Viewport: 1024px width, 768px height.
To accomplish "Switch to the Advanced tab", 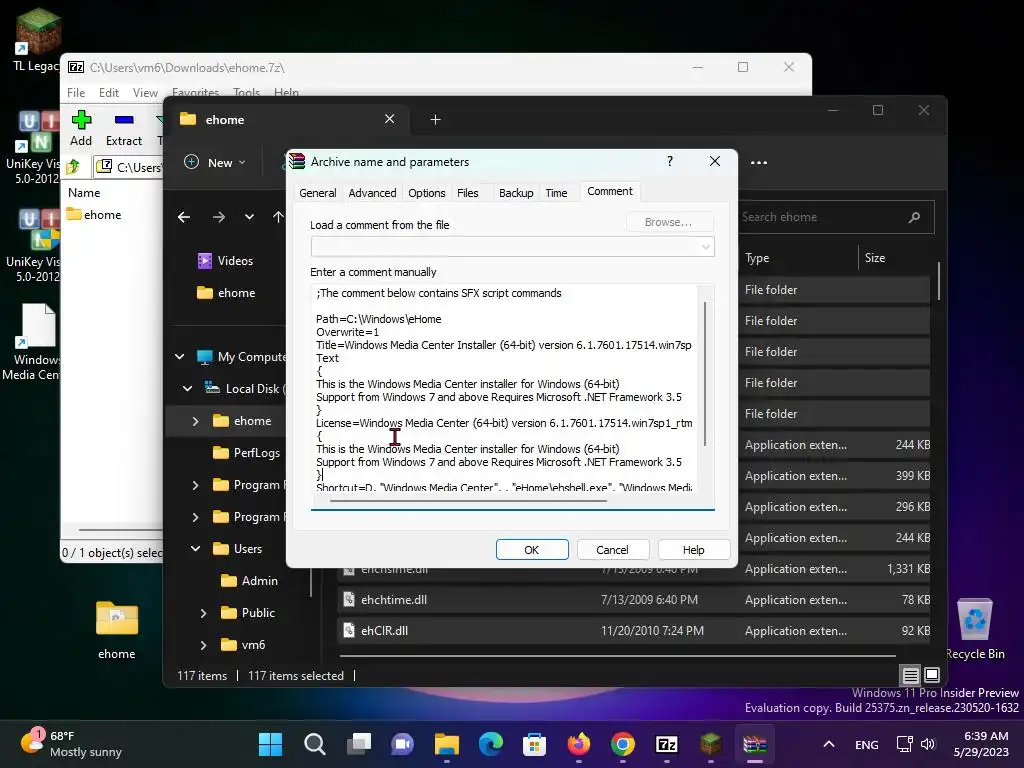I will [x=372, y=193].
